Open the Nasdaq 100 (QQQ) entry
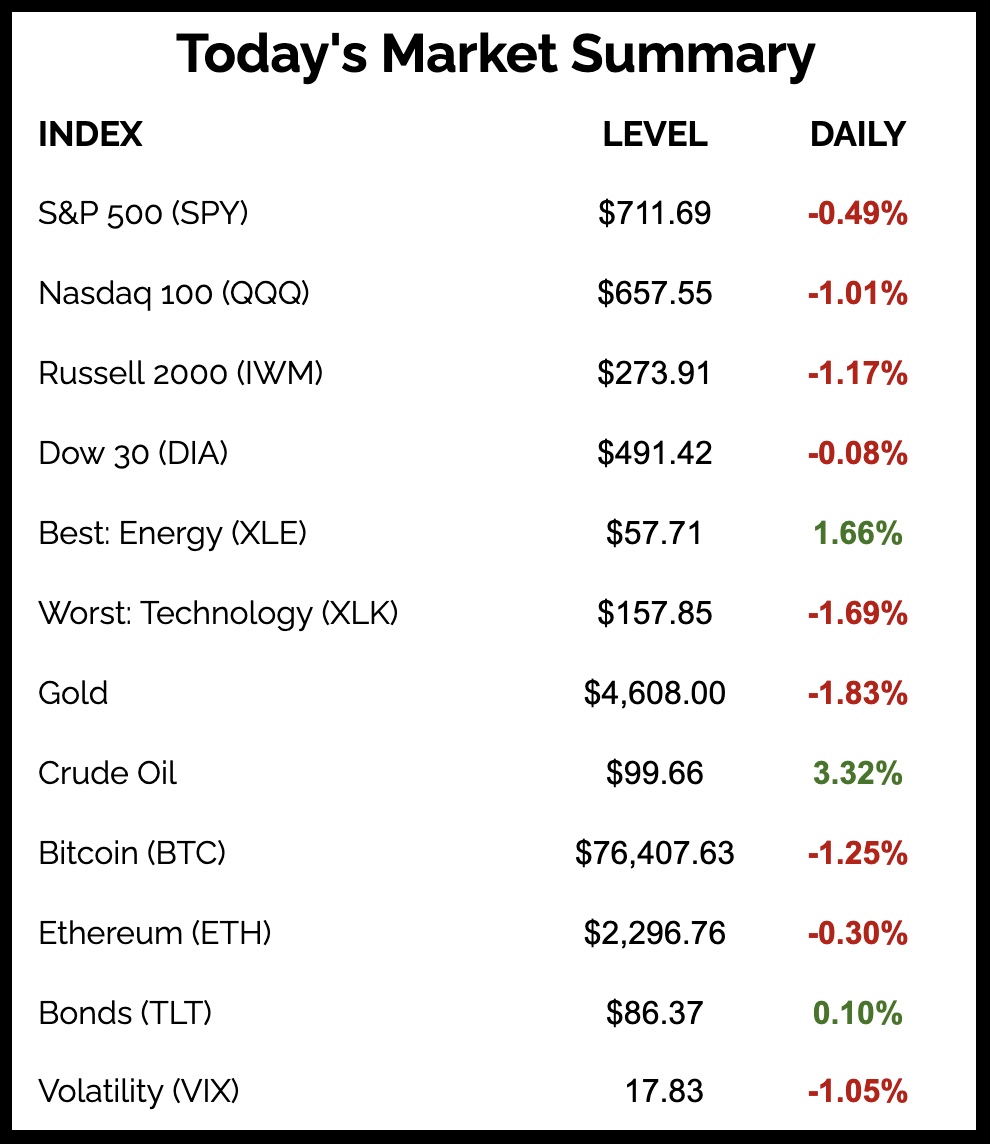This screenshot has height=1144, width=990. (174, 293)
